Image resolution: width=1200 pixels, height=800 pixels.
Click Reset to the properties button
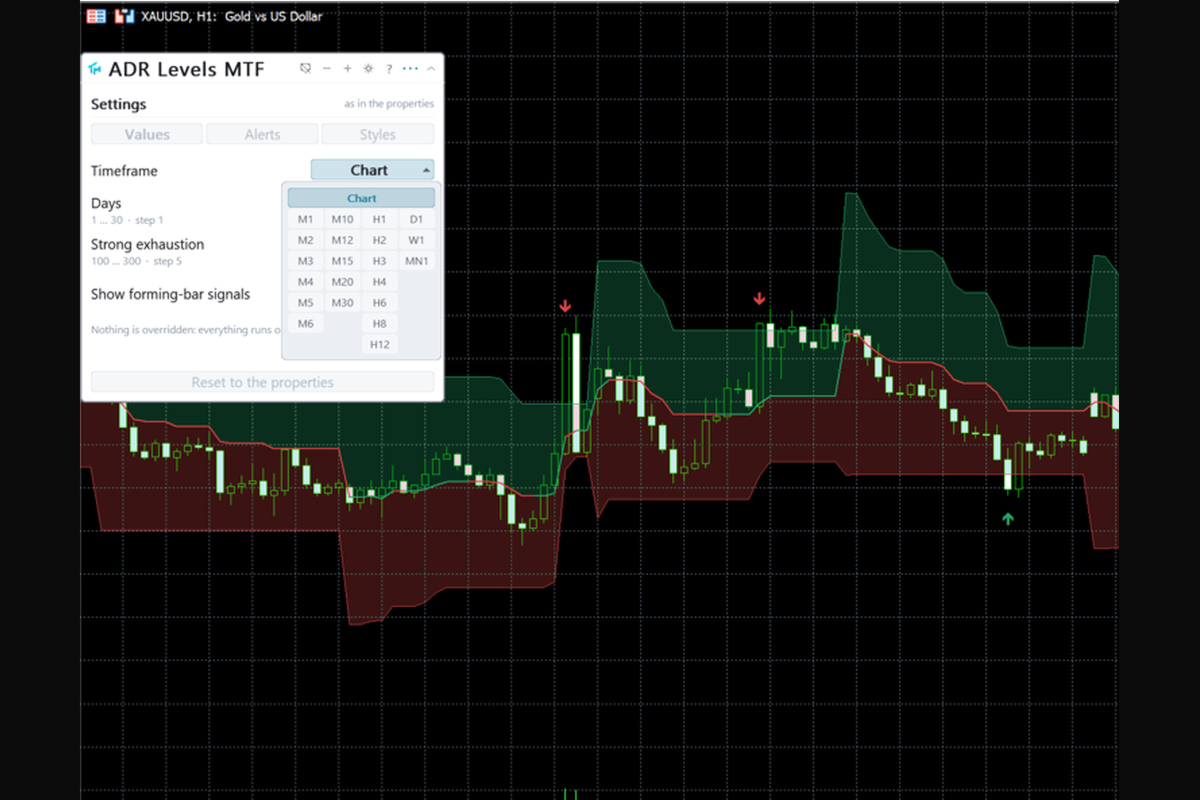tap(263, 382)
